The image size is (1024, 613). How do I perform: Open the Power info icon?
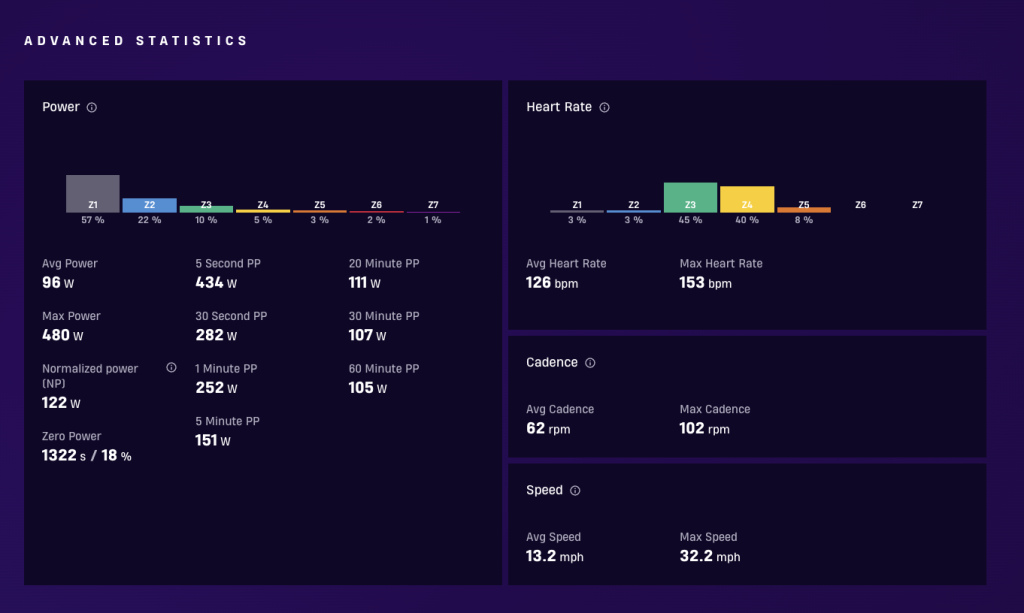coord(92,108)
